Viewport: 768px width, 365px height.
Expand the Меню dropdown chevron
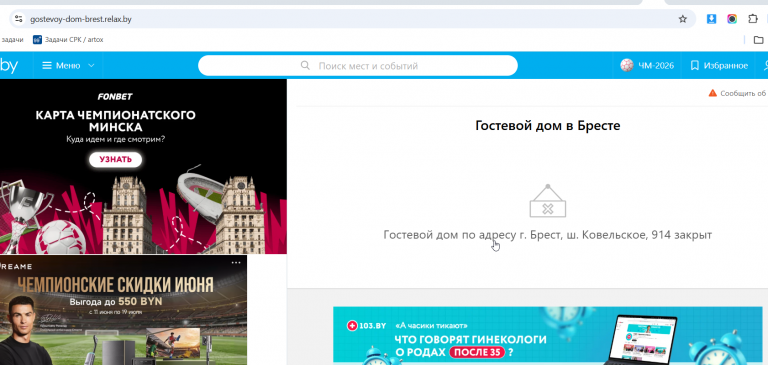(91, 66)
